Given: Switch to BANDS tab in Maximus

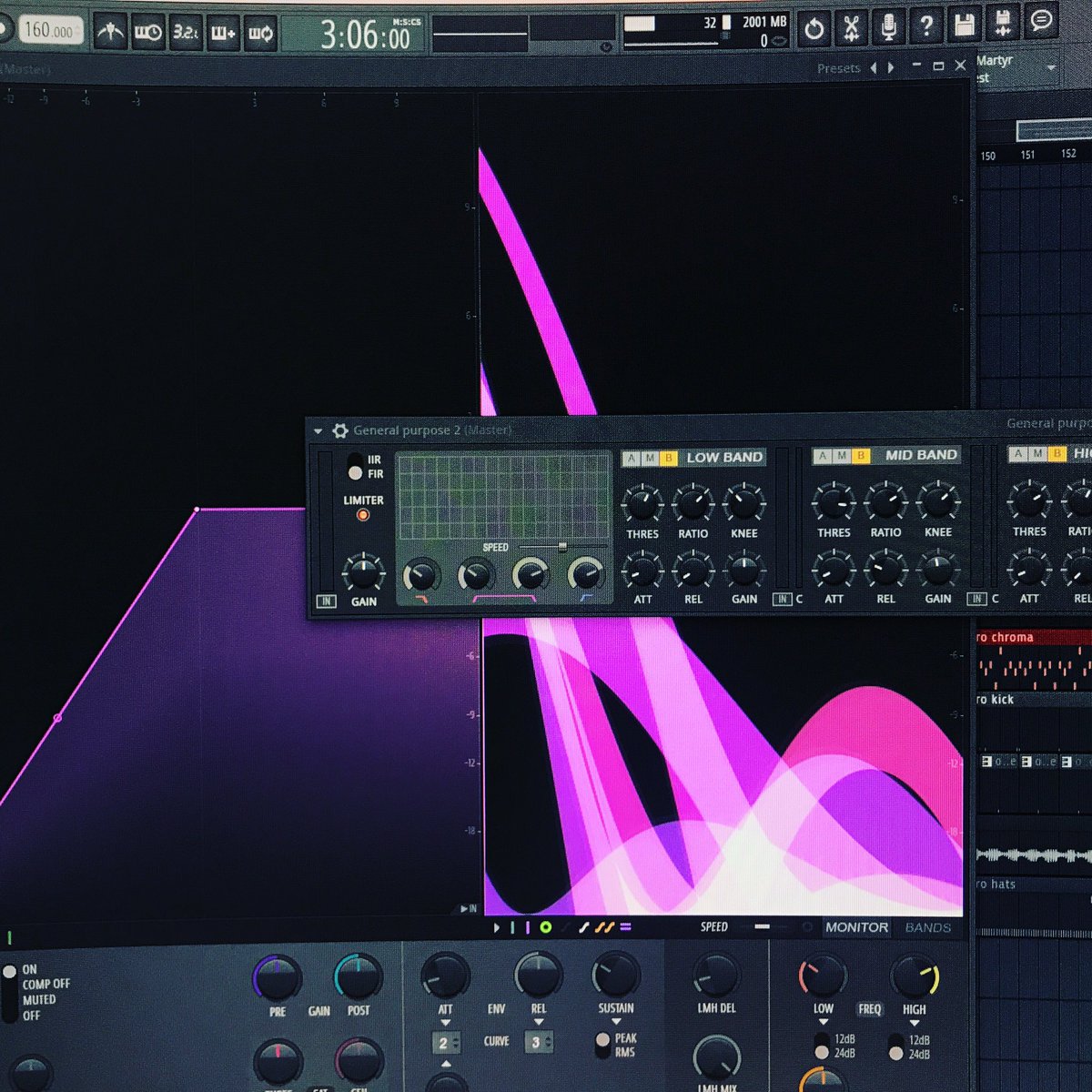Looking at the screenshot, I should click(x=928, y=927).
